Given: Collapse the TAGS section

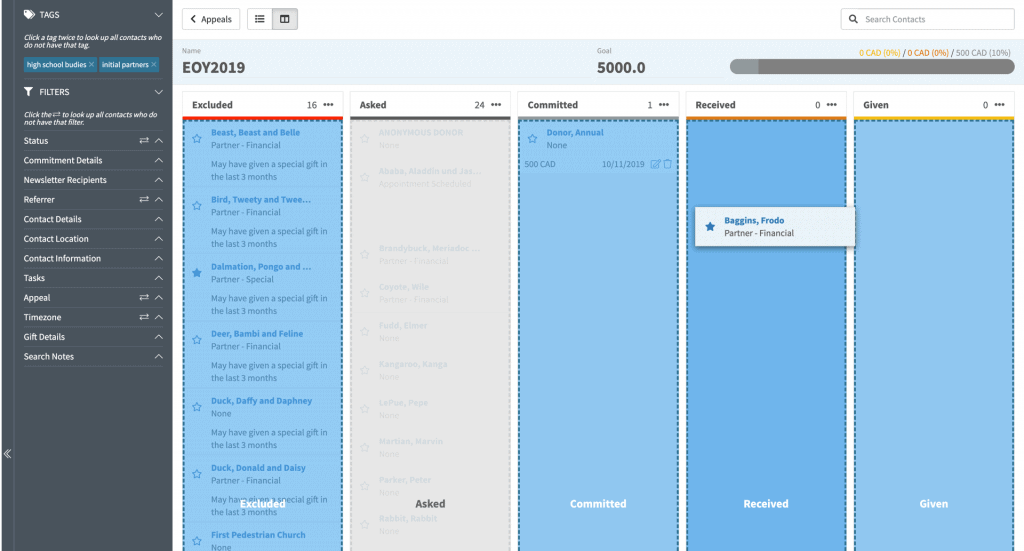Looking at the screenshot, I should click(159, 14).
